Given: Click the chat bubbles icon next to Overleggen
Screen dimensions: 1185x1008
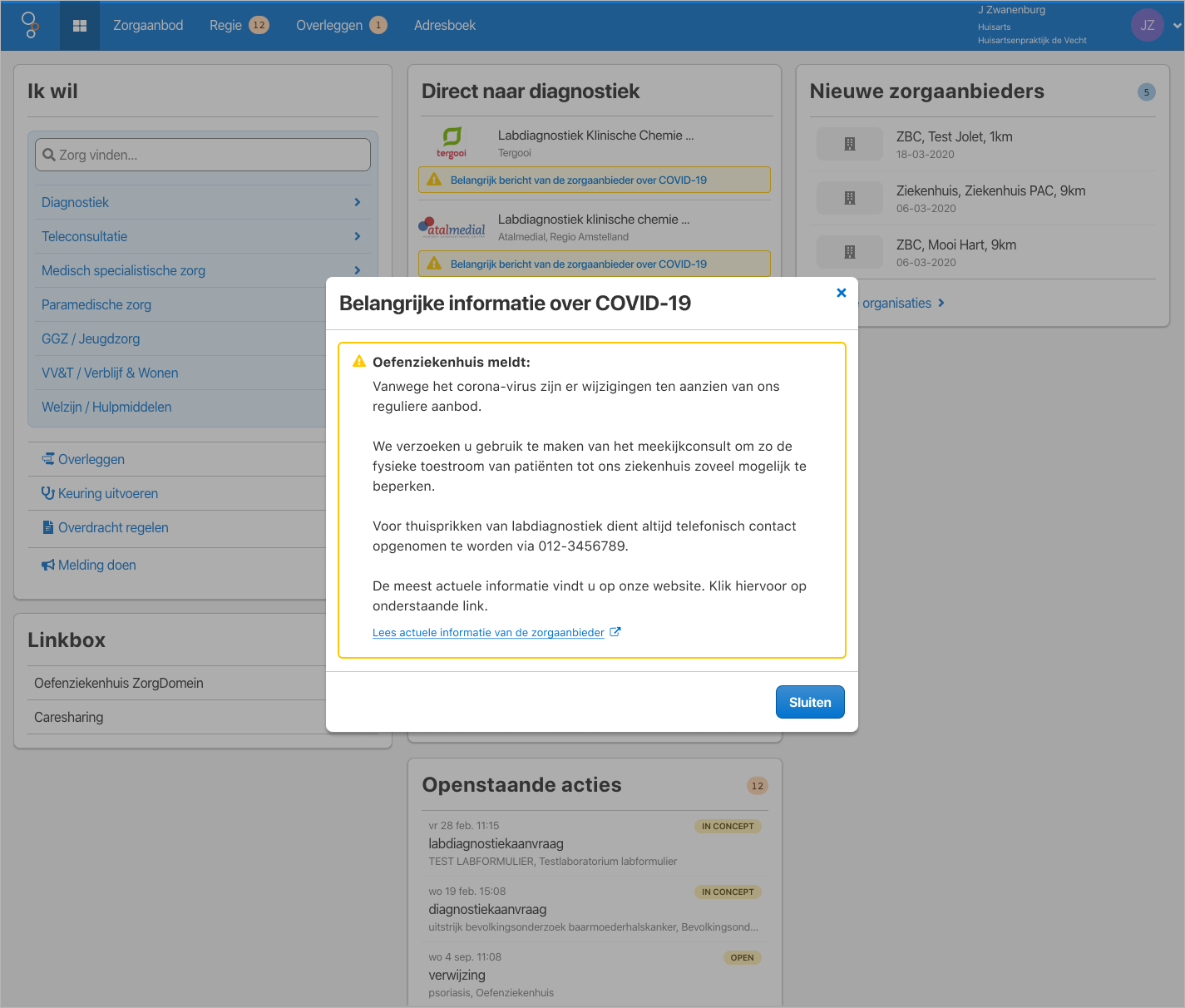Looking at the screenshot, I should [47, 458].
